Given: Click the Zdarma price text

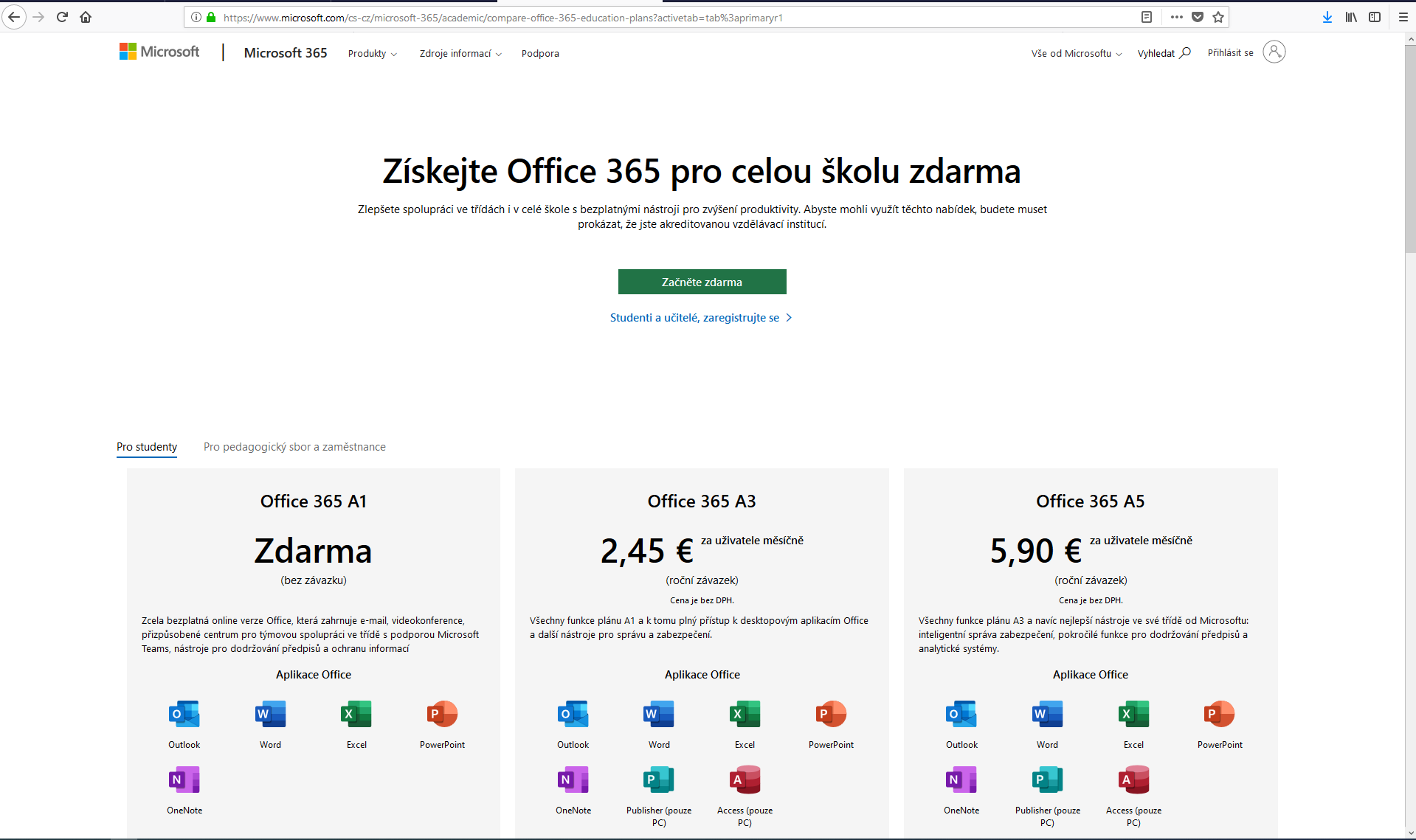Looking at the screenshot, I should pos(314,551).
